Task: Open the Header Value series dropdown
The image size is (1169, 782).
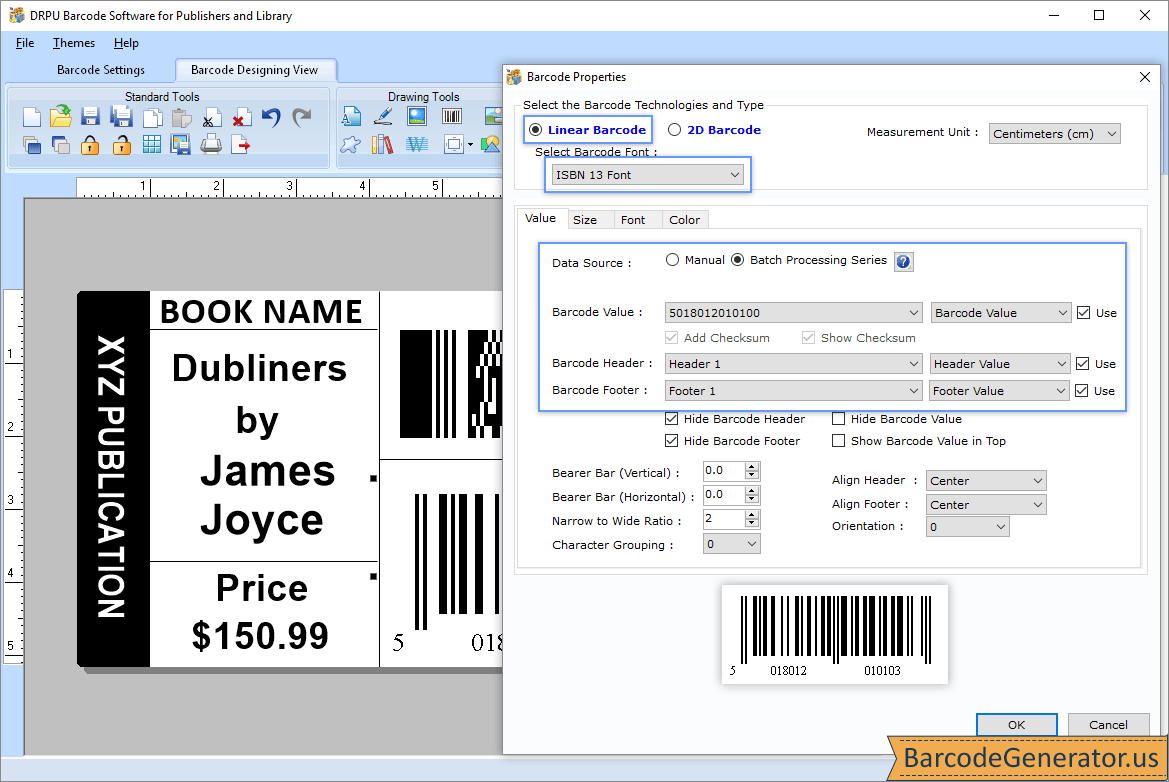Action: coord(1000,364)
